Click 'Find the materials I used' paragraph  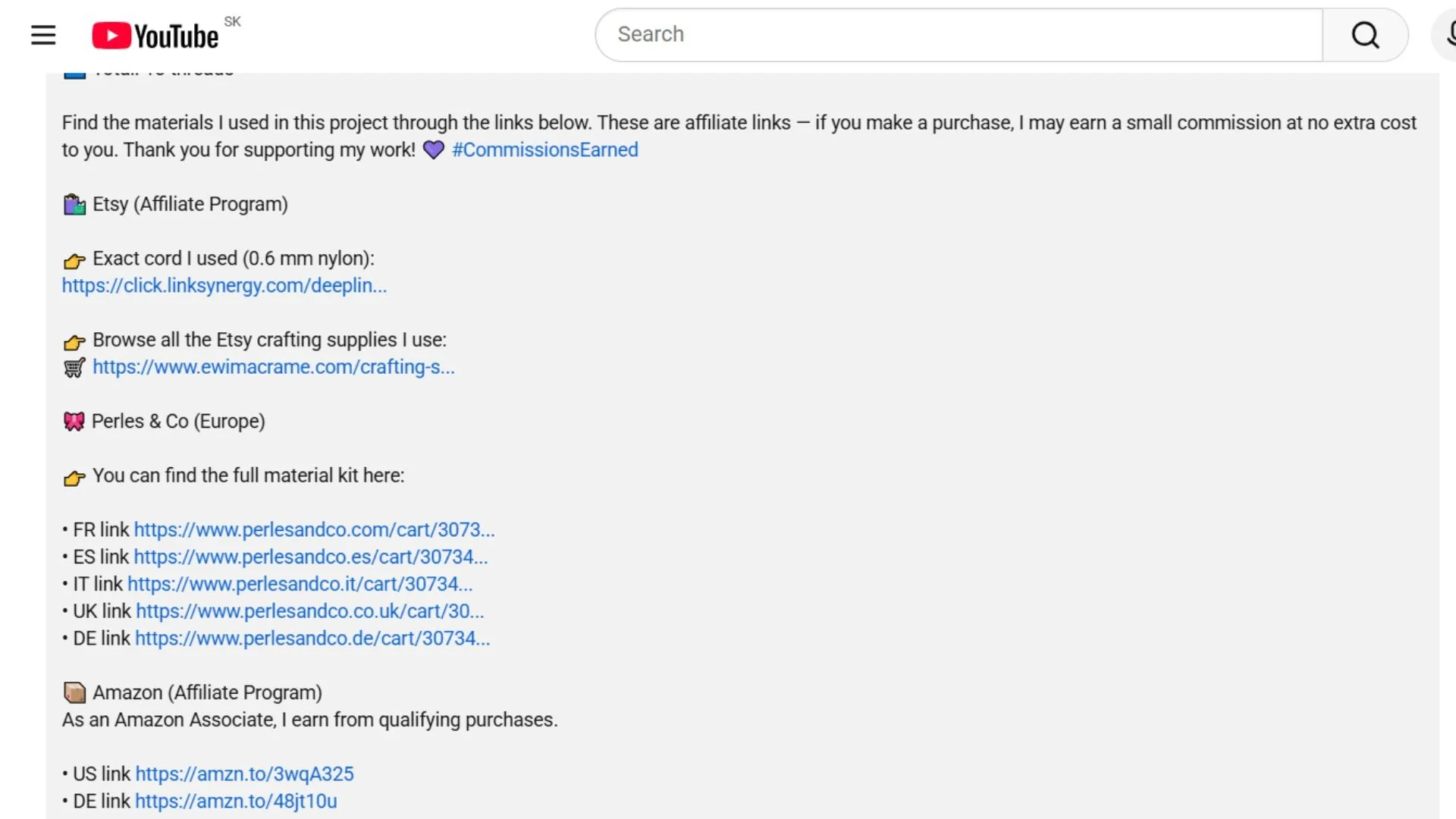(739, 136)
